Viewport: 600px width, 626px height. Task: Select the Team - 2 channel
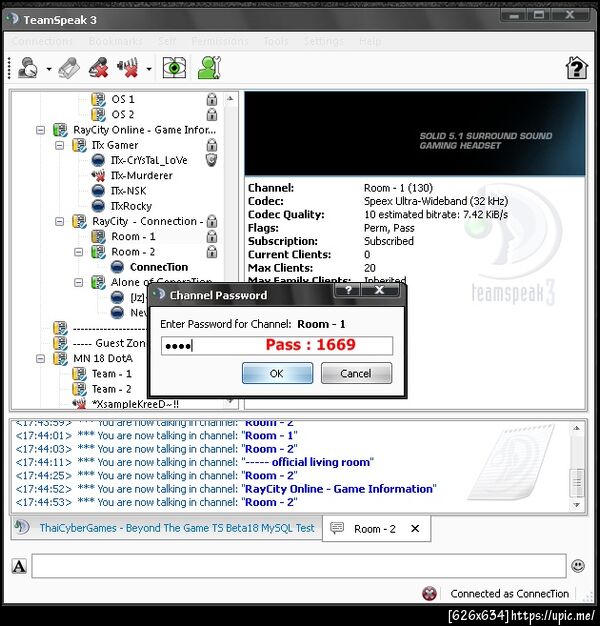click(x=112, y=389)
